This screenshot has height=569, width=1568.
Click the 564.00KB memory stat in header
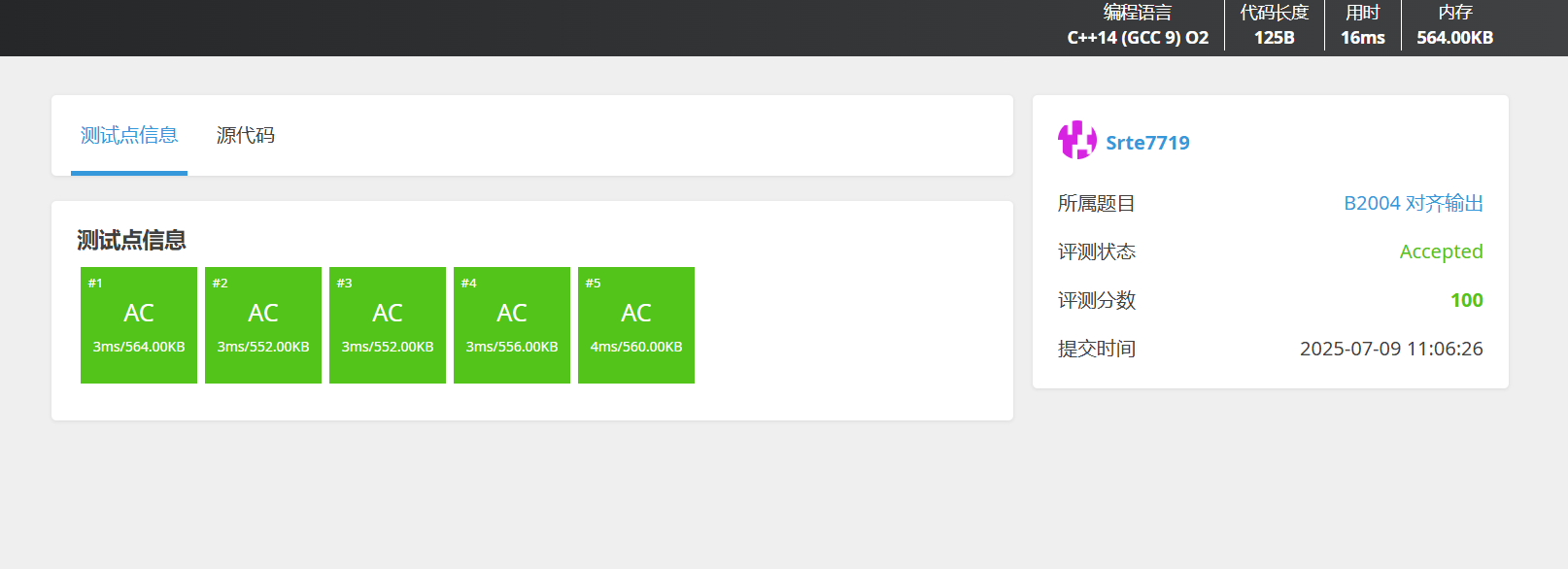1455,38
